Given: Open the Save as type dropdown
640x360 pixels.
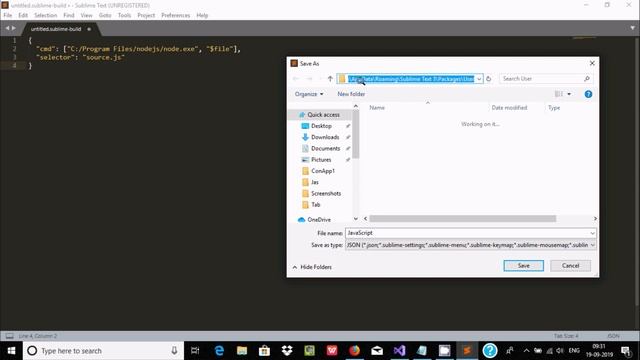Looking at the screenshot, I should tap(592, 245).
